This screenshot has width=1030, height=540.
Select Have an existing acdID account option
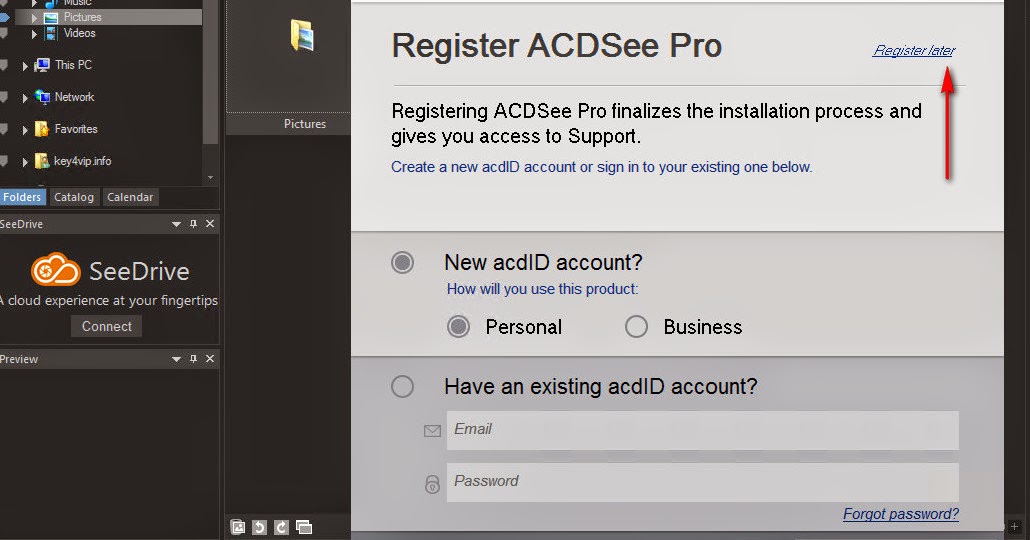(403, 386)
